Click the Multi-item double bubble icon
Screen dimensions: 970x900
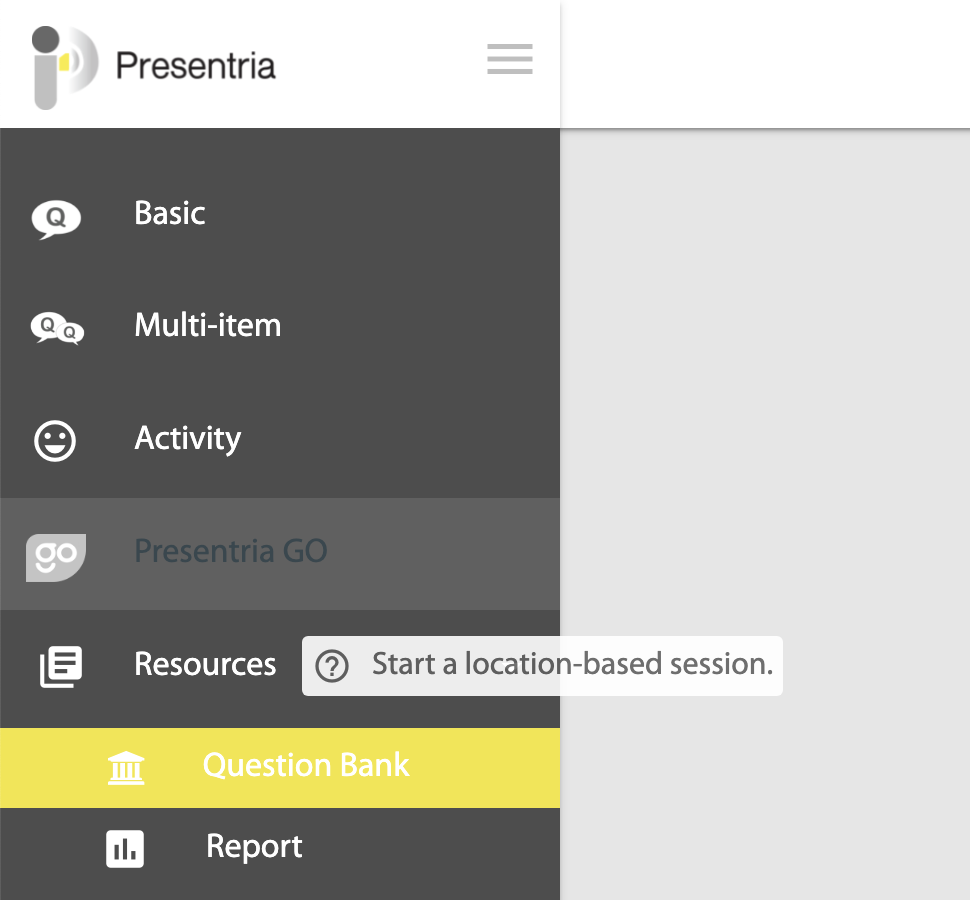click(58, 328)
